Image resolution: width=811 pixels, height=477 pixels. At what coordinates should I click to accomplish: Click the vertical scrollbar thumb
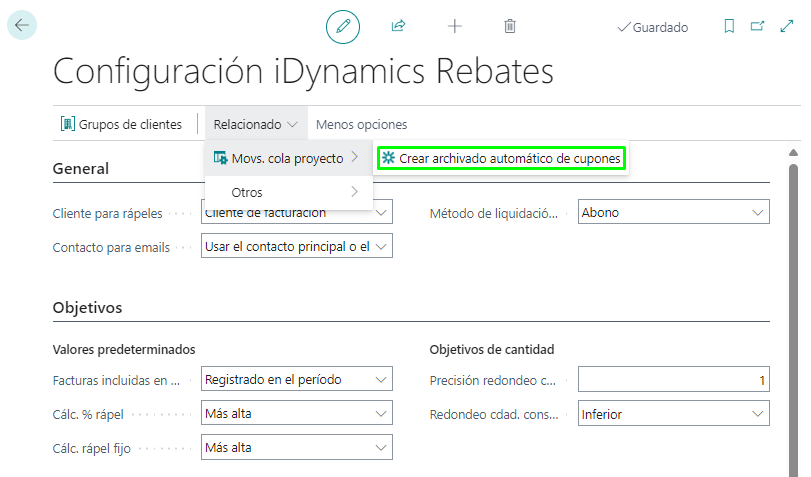click(x=793, y=320)
